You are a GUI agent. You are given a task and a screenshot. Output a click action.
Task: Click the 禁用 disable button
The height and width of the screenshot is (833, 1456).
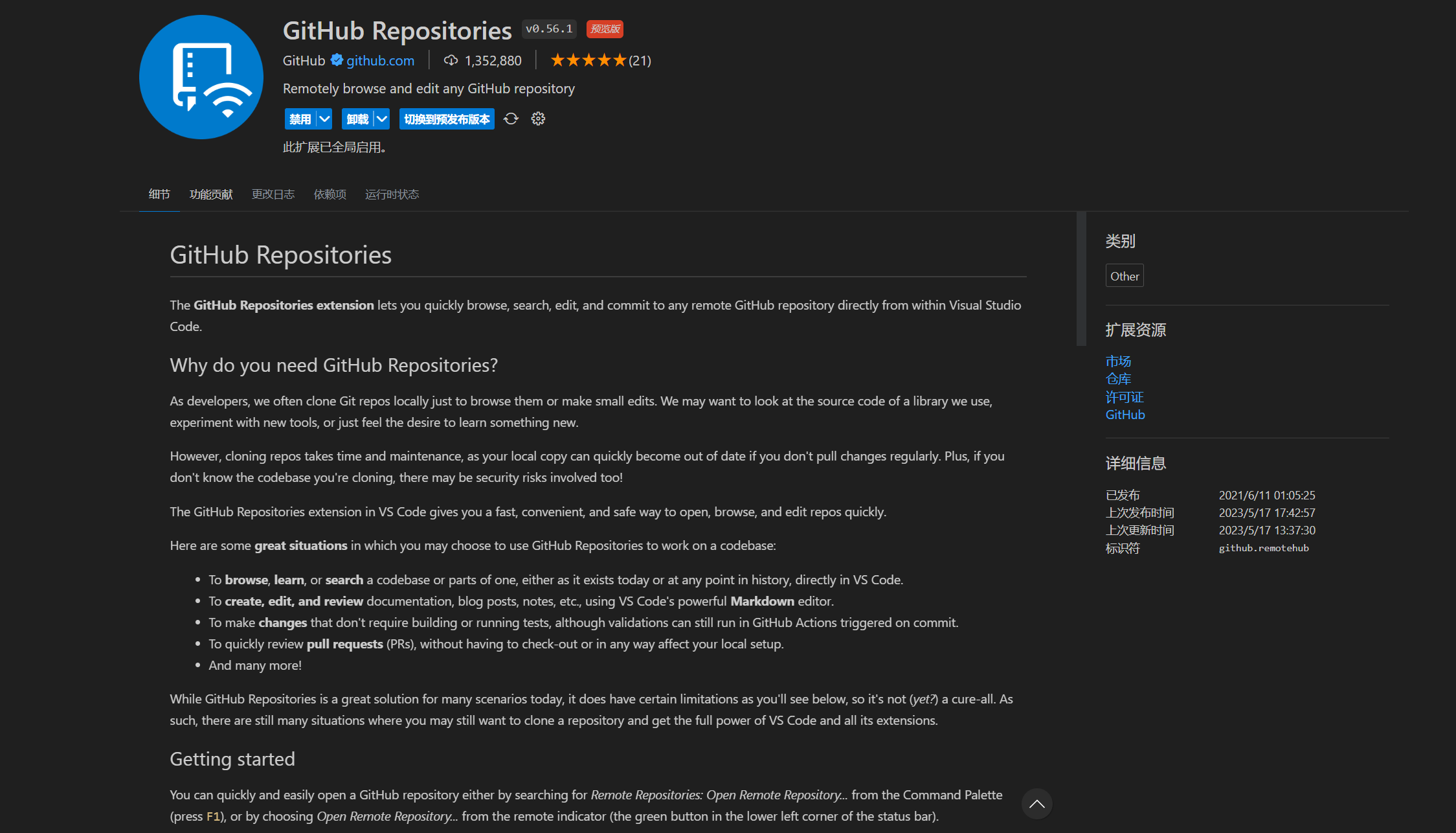pyautogui.click(x=300, y=119)
